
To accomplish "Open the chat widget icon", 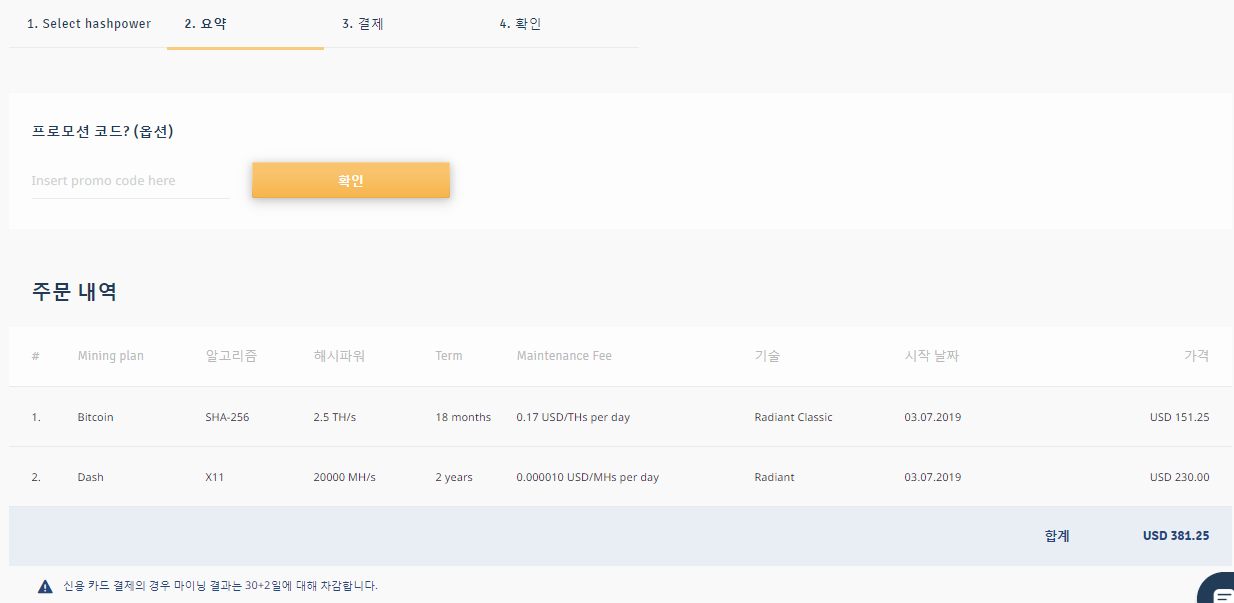I will pos(1218,591).
